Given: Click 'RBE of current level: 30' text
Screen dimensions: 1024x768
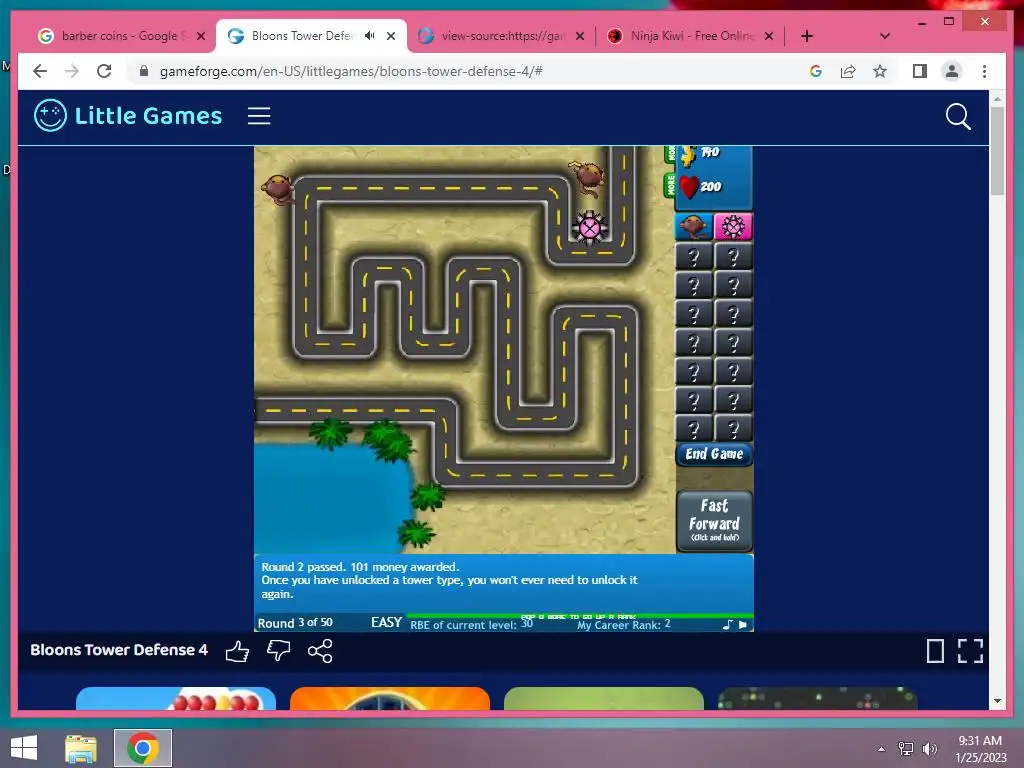Looking at the screenshot, I should [x=472, y=624].
